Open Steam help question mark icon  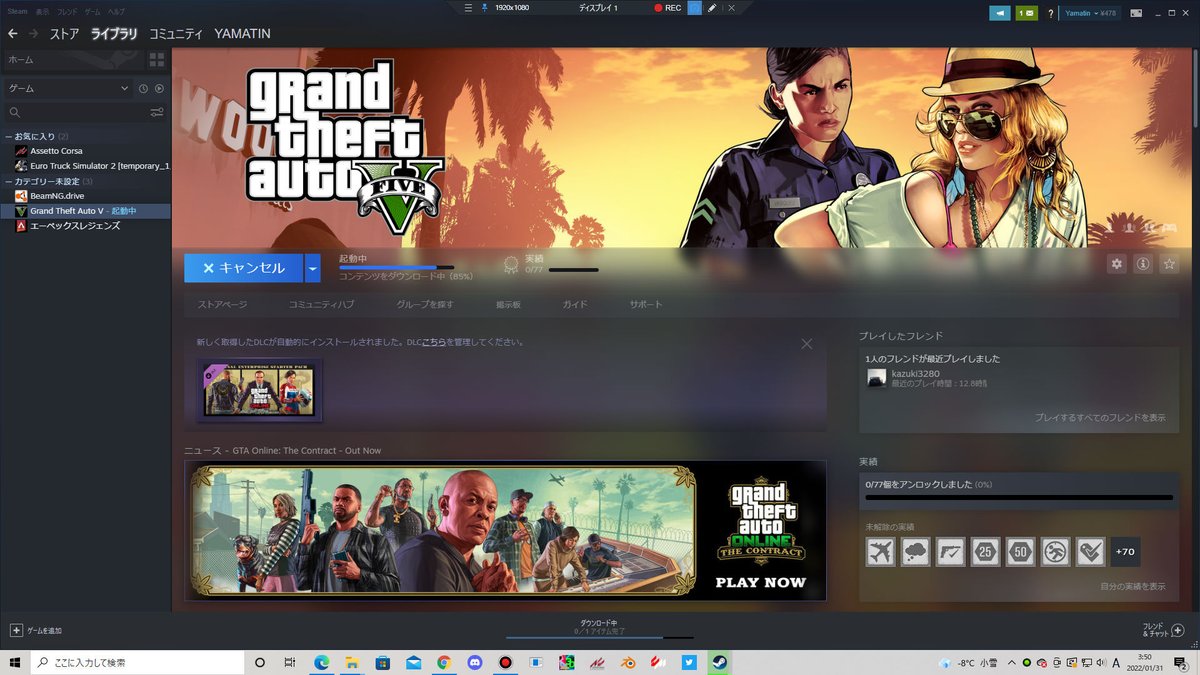1053,13
